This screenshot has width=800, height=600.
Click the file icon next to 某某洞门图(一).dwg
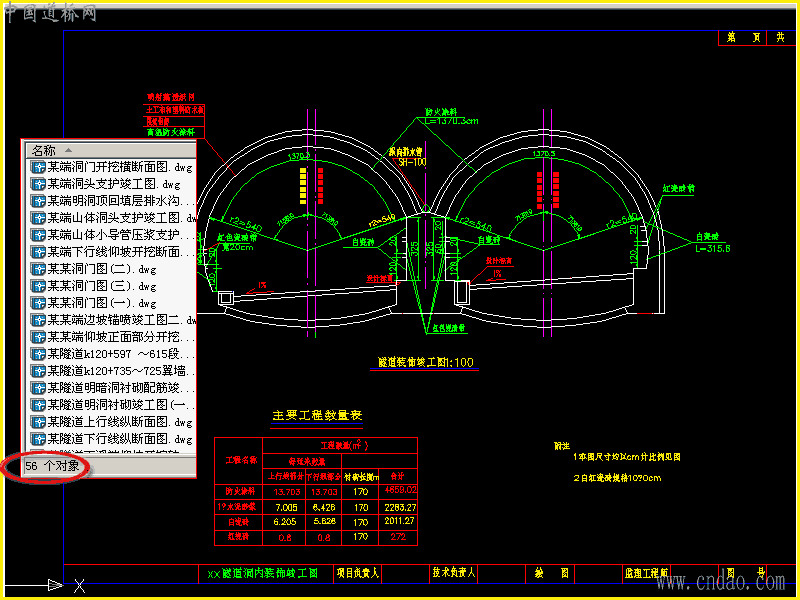[x=38, y=303]
